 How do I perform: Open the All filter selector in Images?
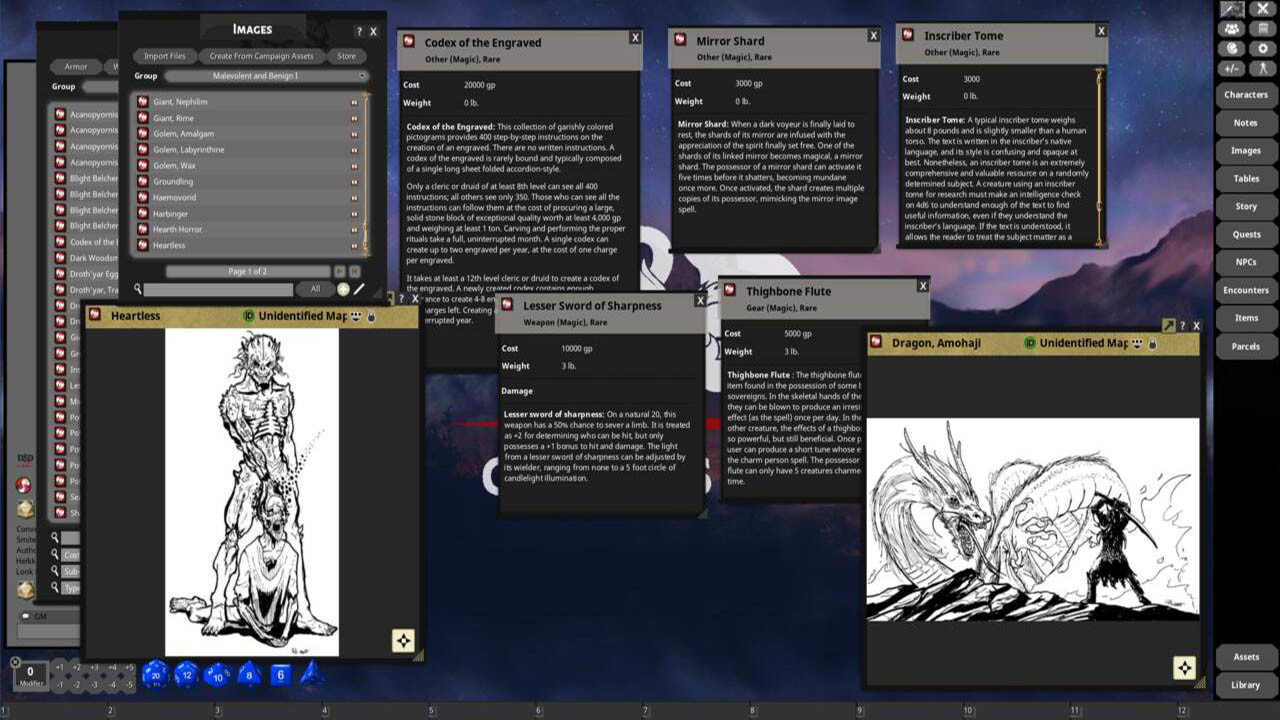(315, 289)
